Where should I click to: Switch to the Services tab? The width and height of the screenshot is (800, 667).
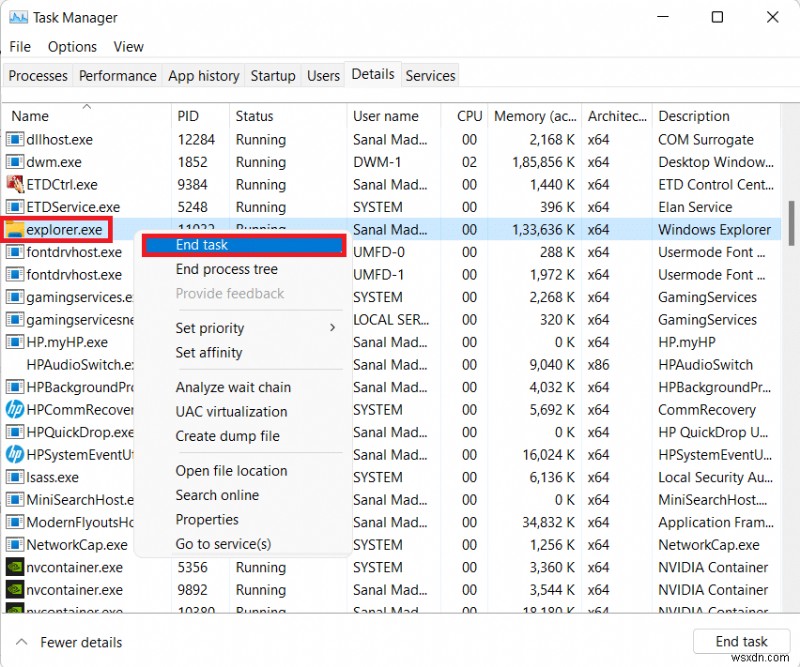pos(430,75)
